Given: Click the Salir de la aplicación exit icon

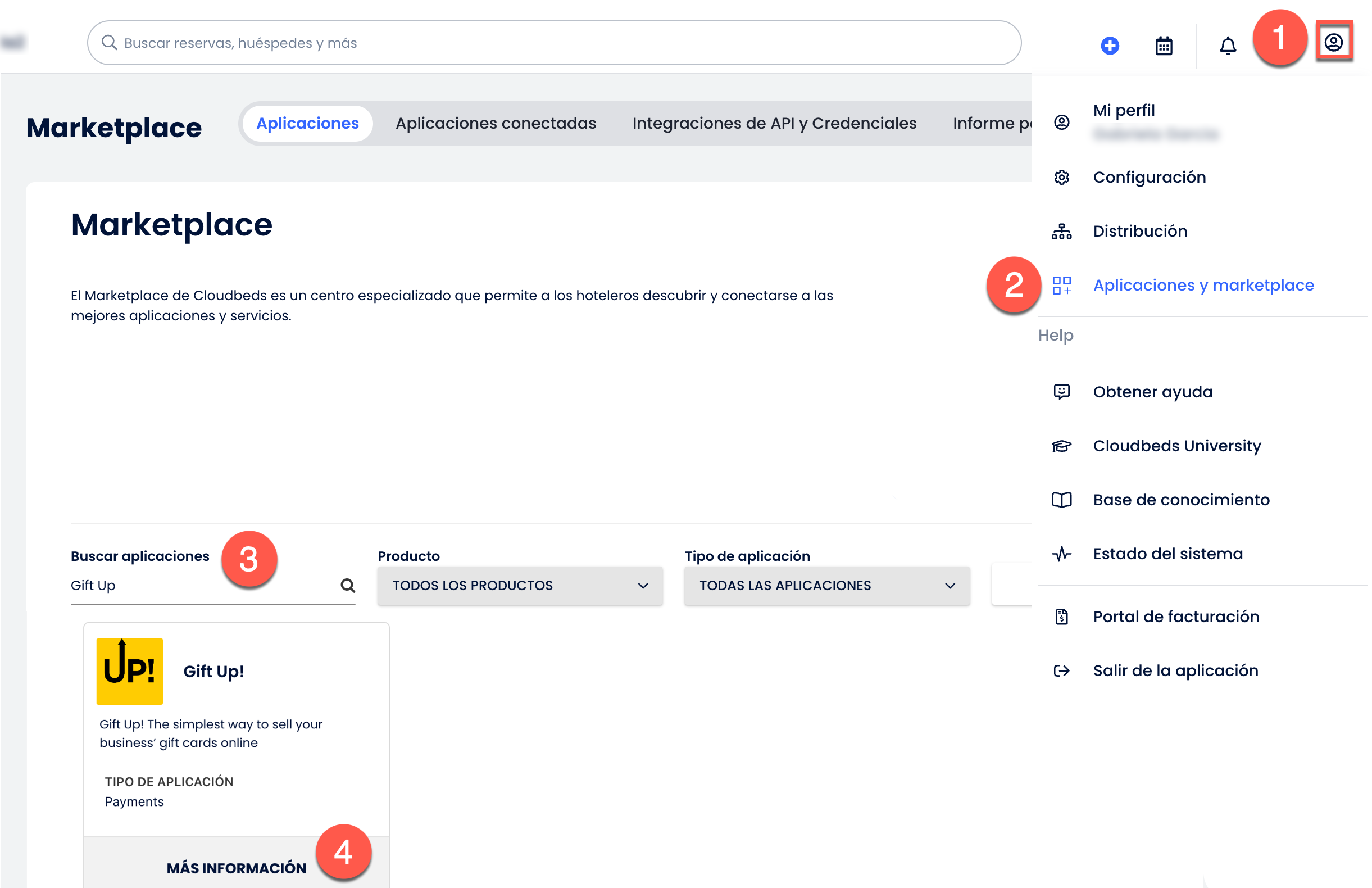Looking at the screenshot, I should [1061, 670].
